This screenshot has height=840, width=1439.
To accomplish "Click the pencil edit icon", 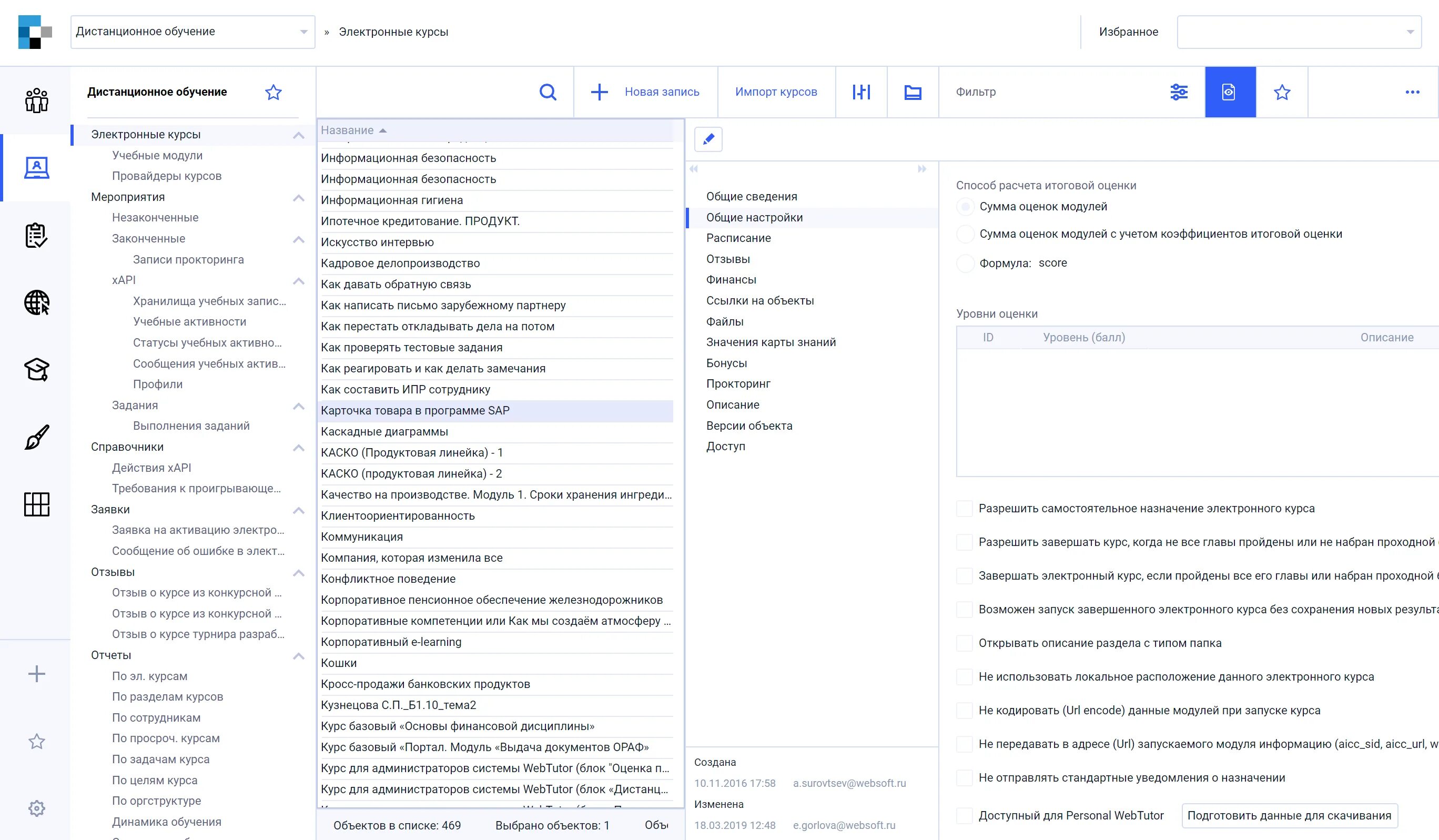I will [x=708, y=139].
